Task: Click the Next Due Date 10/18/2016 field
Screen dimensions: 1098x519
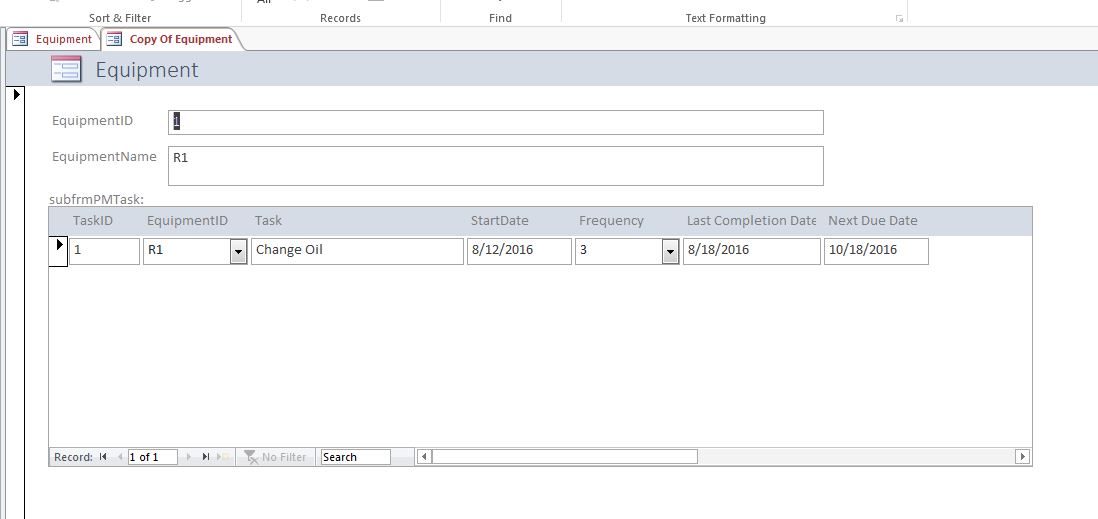Action: pos(876,251)
